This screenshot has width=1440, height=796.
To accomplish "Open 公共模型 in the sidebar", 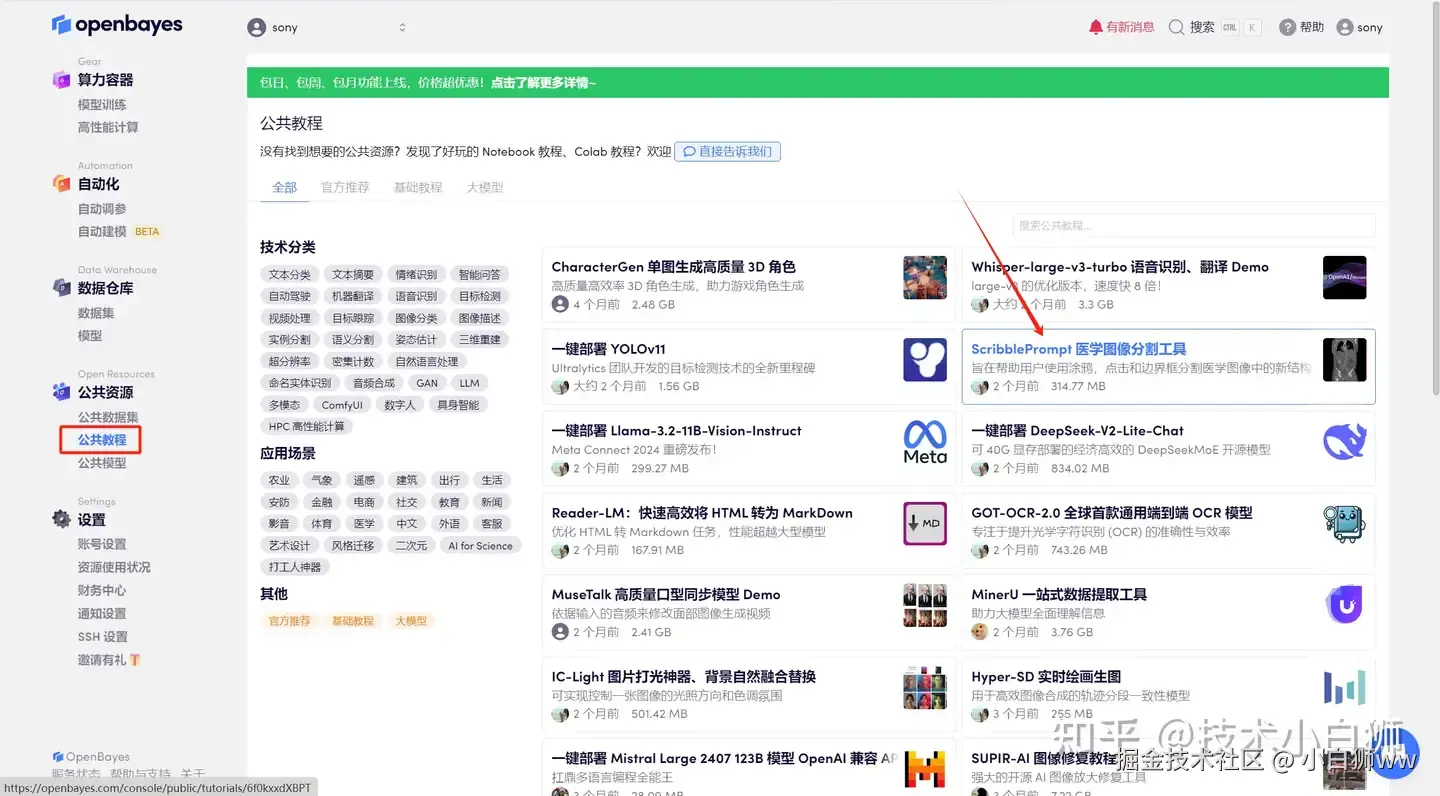I will coord(102,463).
